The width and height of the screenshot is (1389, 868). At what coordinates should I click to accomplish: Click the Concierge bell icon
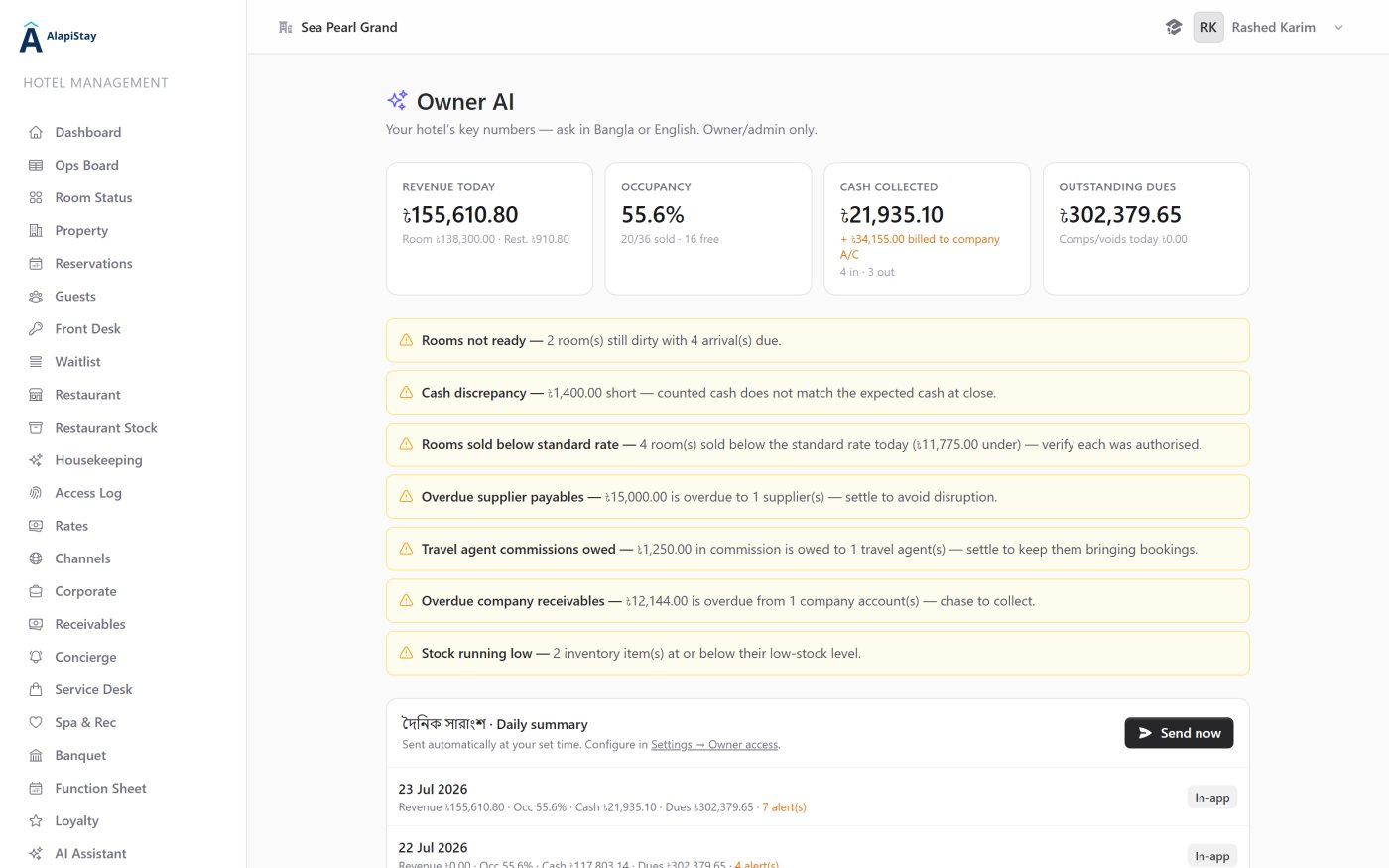36,656
